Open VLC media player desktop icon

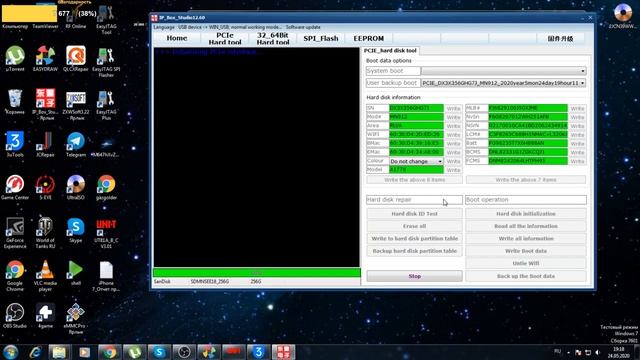click(x=45, y=276)
